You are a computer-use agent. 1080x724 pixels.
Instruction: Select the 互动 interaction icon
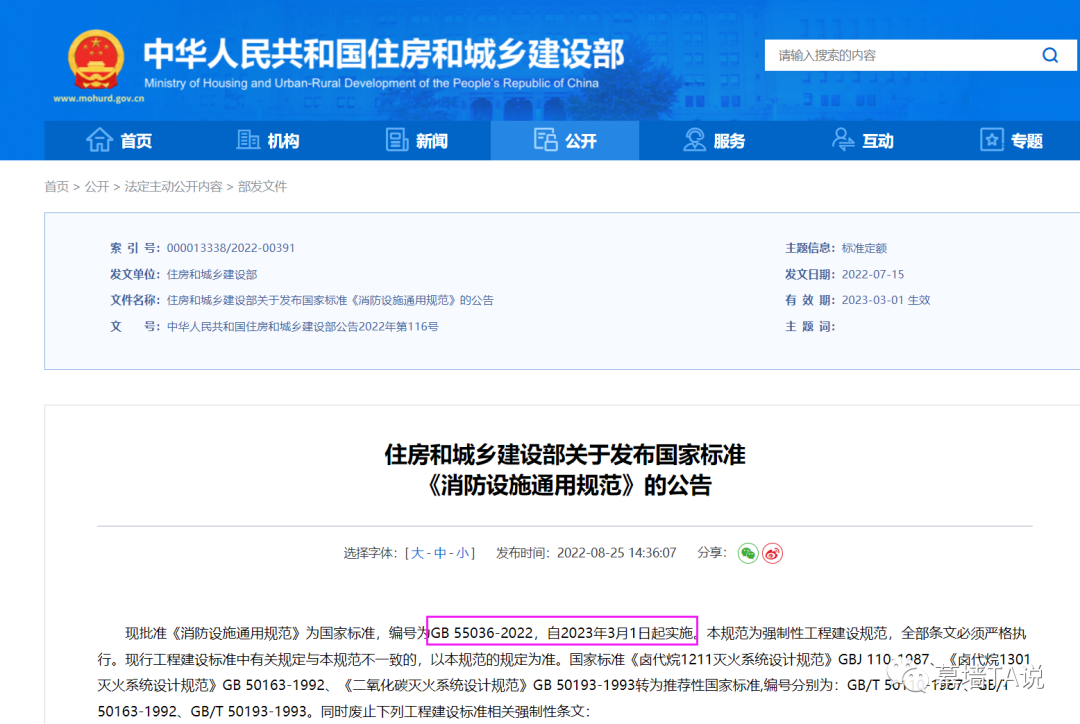point(842,140)
